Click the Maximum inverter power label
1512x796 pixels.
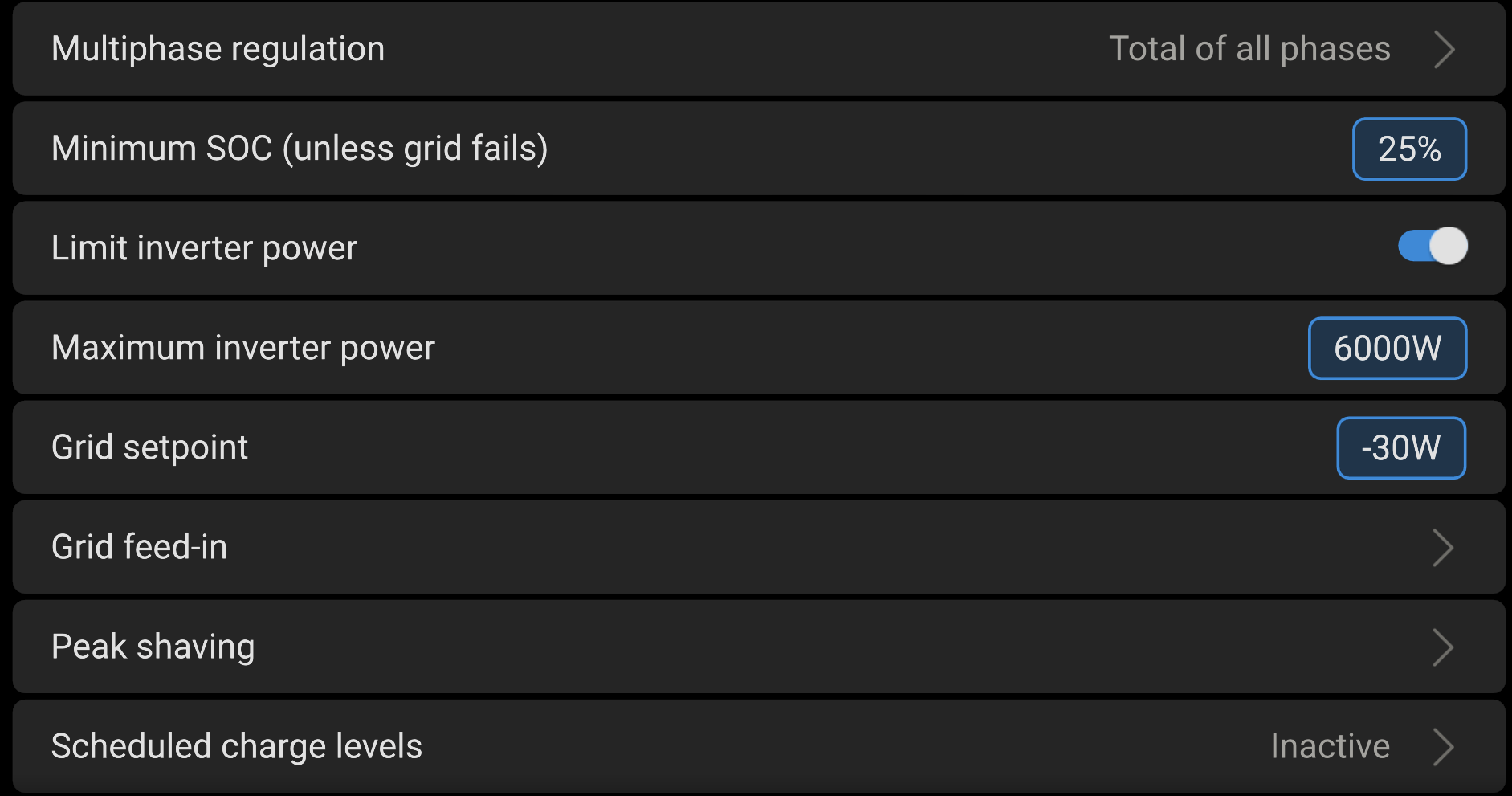tap(242, 348)
